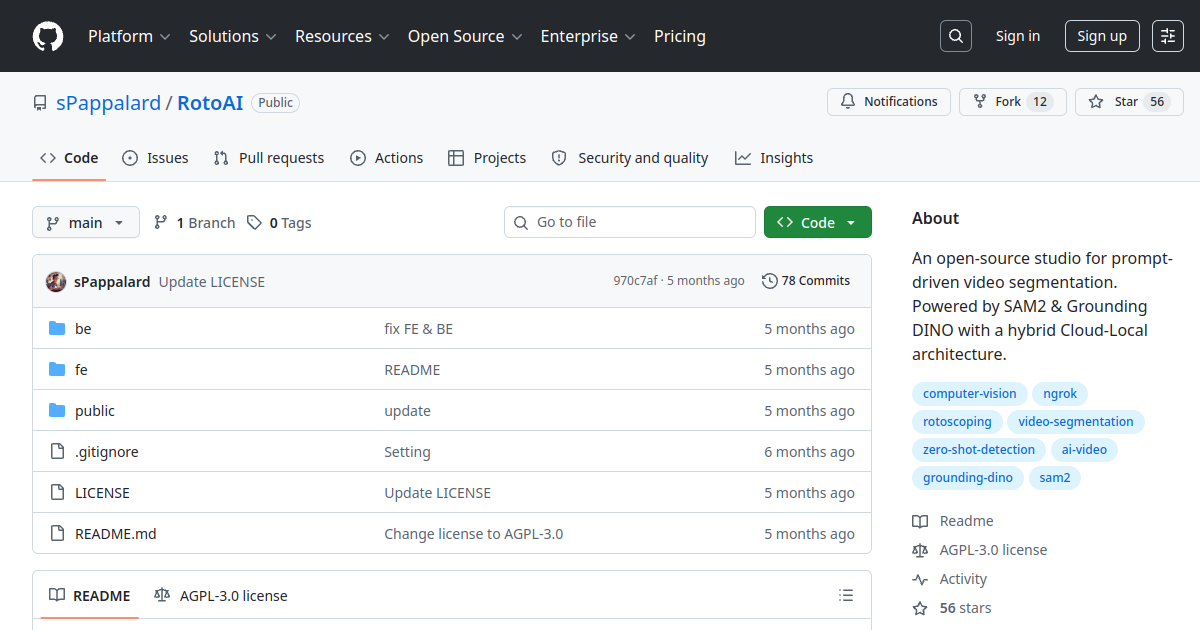Click the 78 Commits history icon
This screenshot has width=1200, height=630.
(x=769, y=281)
